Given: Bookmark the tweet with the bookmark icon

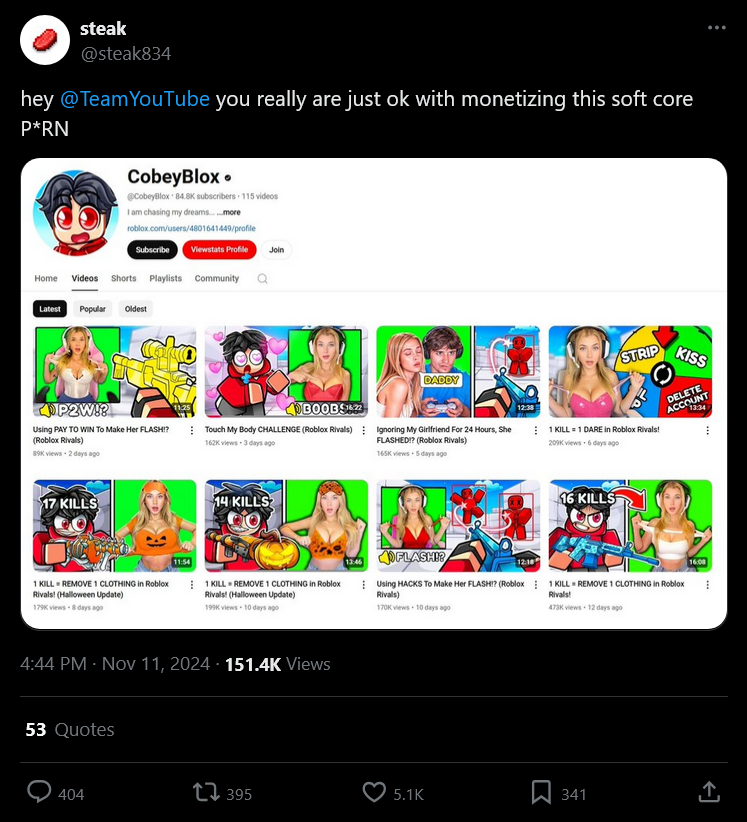Looking at the screenshot, I should pyautogui.click(x=541, y=792).
